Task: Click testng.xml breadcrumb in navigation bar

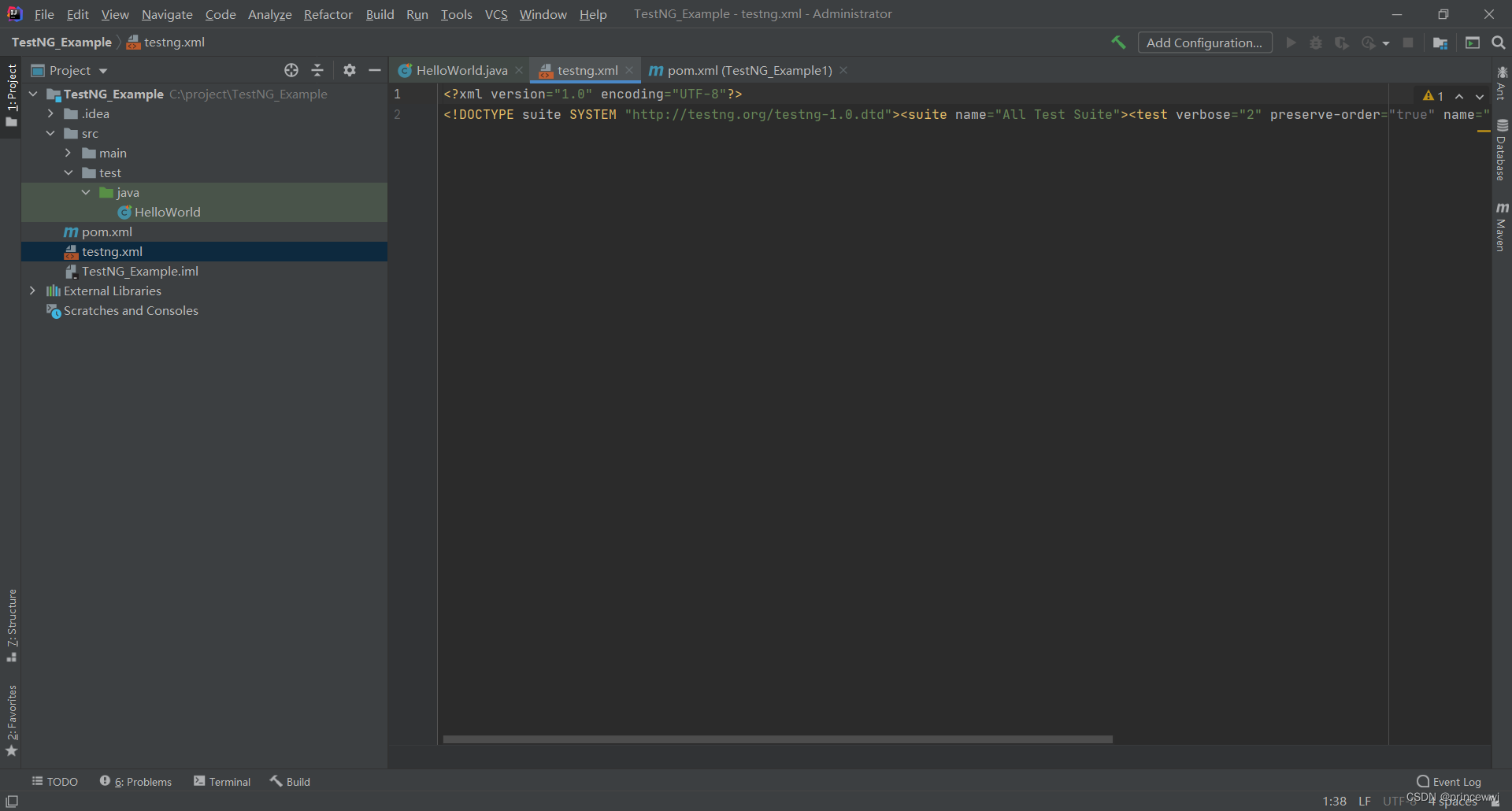Action: coord(166,42)
